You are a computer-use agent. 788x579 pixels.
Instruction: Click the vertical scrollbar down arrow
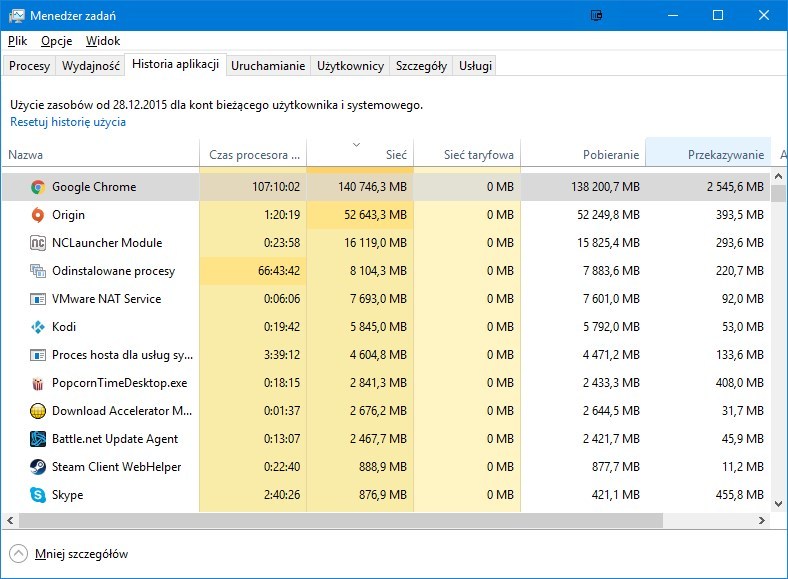click(x=778, y=504)
